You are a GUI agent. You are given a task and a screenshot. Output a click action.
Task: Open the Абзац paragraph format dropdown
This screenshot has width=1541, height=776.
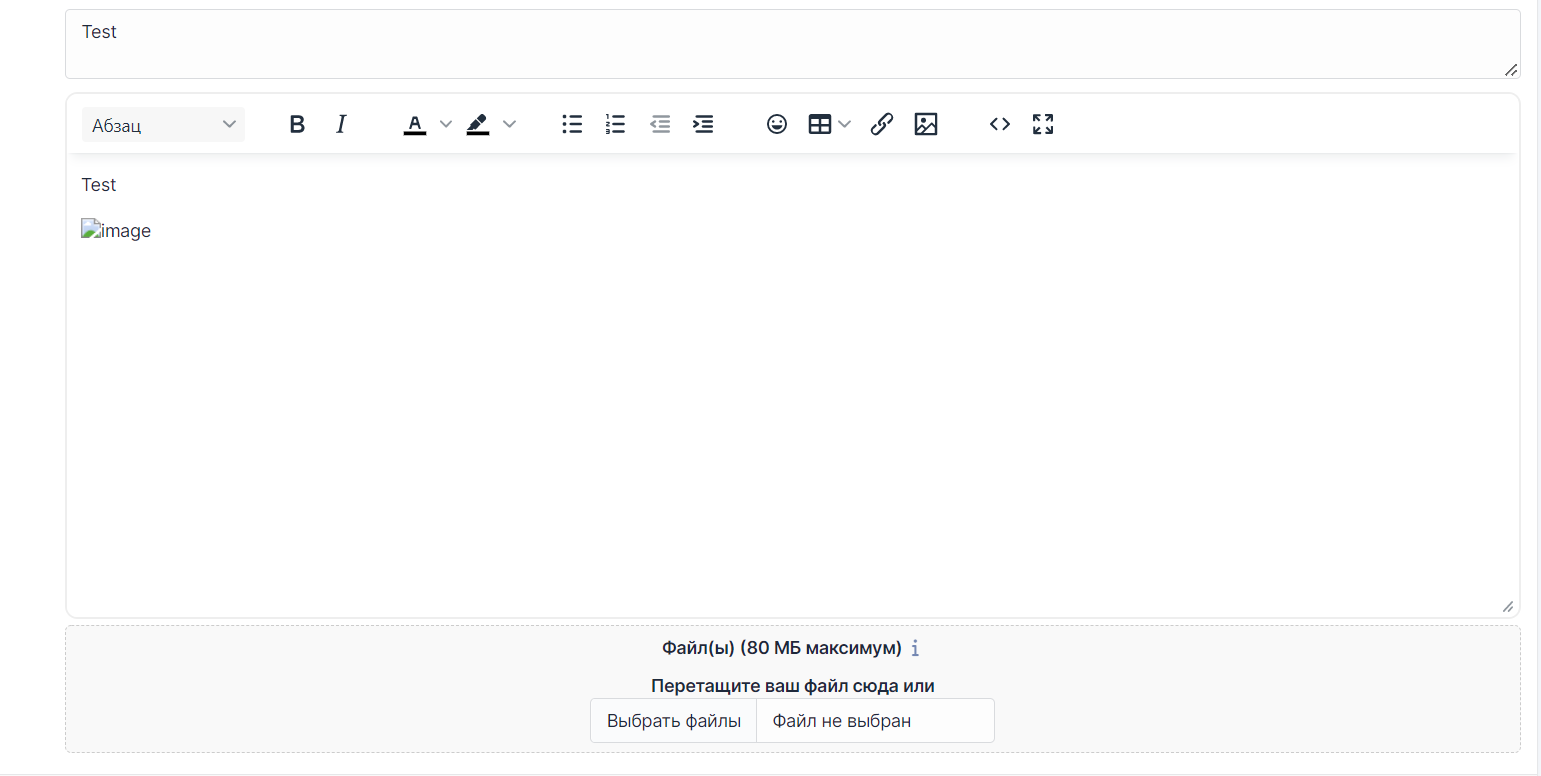click(163, 124)
